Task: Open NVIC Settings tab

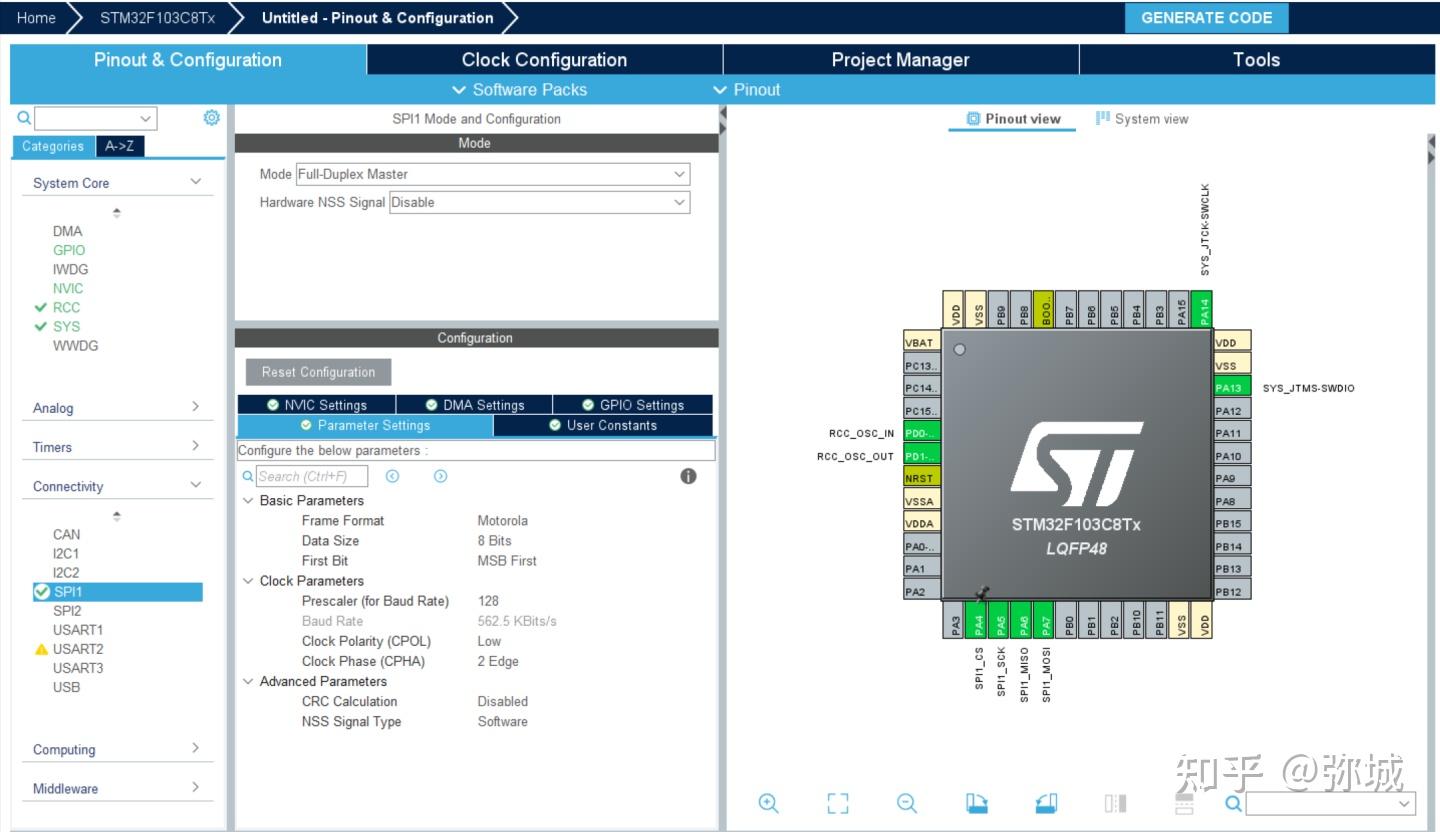Action: click(x=316, y=405)
